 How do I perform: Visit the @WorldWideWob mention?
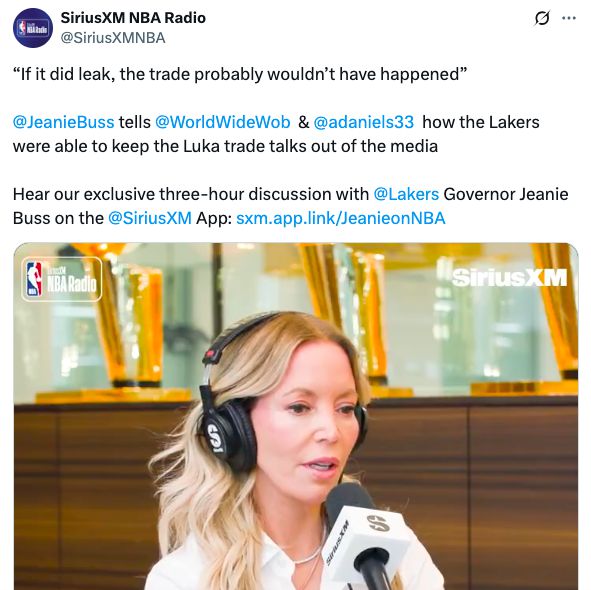pyautogui.click(x=222, y=122)
